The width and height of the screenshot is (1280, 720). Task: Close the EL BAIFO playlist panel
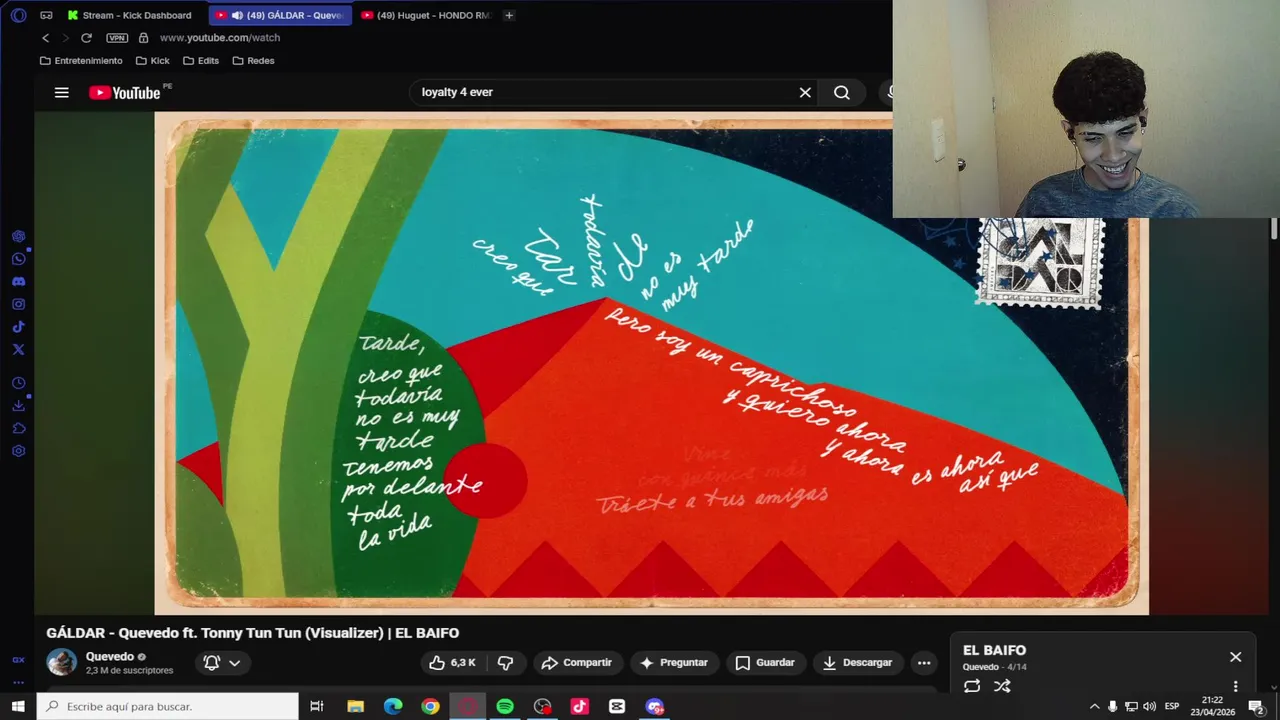pos(1236,657)
